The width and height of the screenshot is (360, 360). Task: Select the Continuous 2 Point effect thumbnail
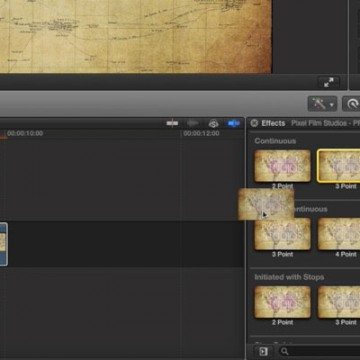point(282,166)
